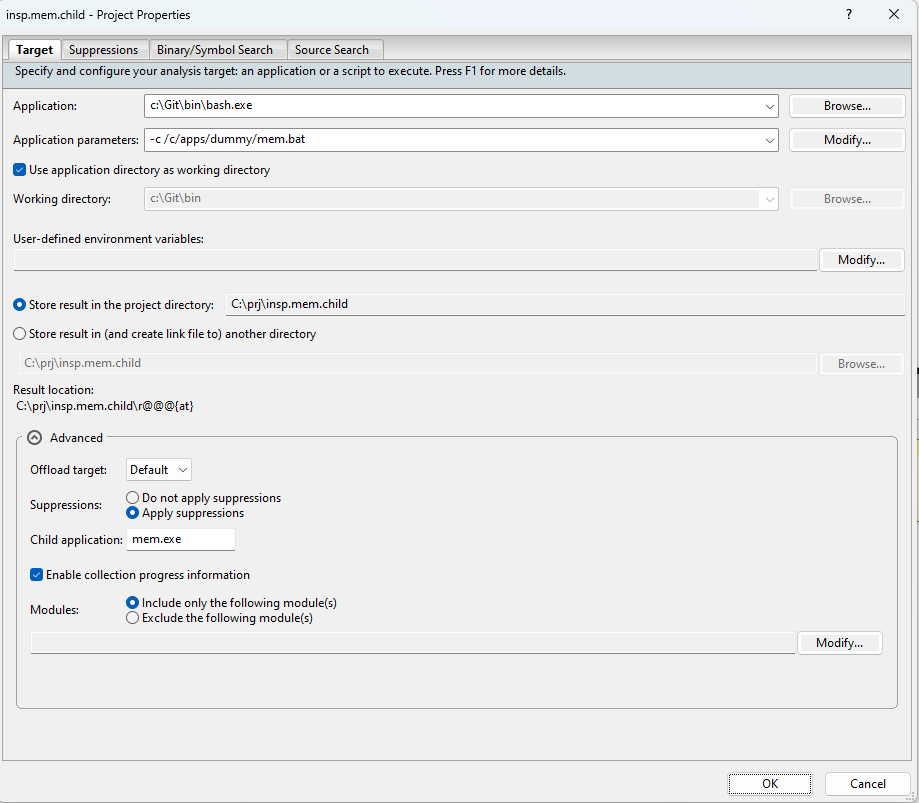
Task: Open the Offload target dropdown
Action: (159, 470)
